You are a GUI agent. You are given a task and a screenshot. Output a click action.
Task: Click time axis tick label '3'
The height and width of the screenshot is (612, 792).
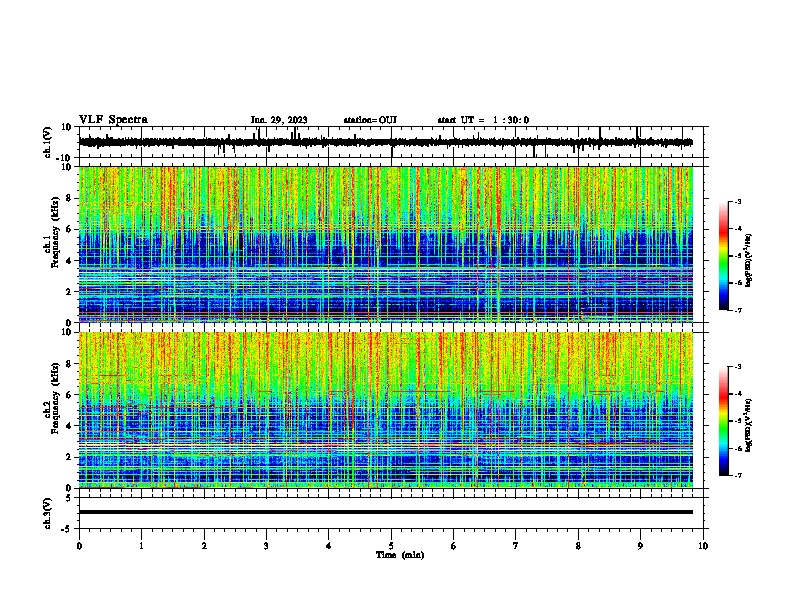[x=266, y=546]
